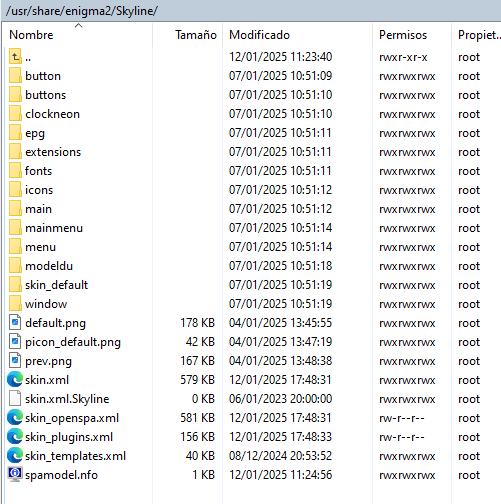The image size is (501, 504).
Task: Click the skin.xml Edge file icon
Action: tap(15, 380)
